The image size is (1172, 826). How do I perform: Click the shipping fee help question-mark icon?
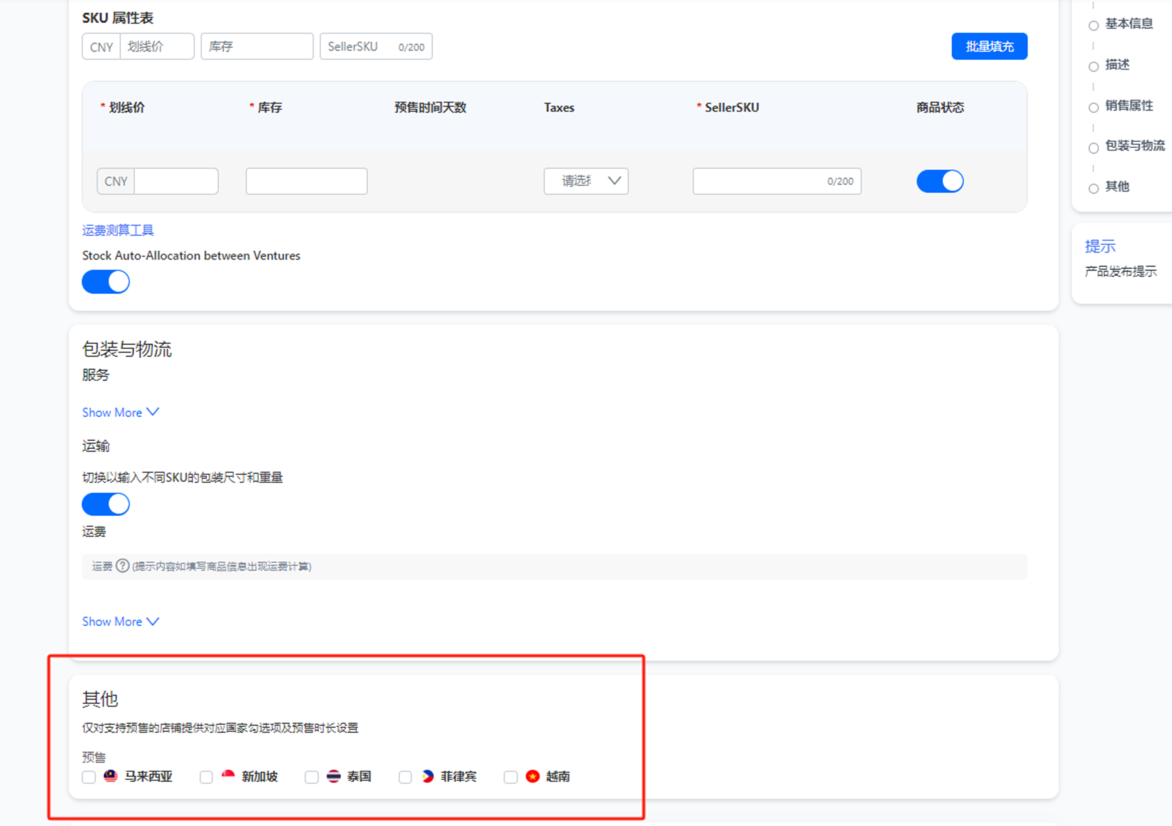point(123,566)
